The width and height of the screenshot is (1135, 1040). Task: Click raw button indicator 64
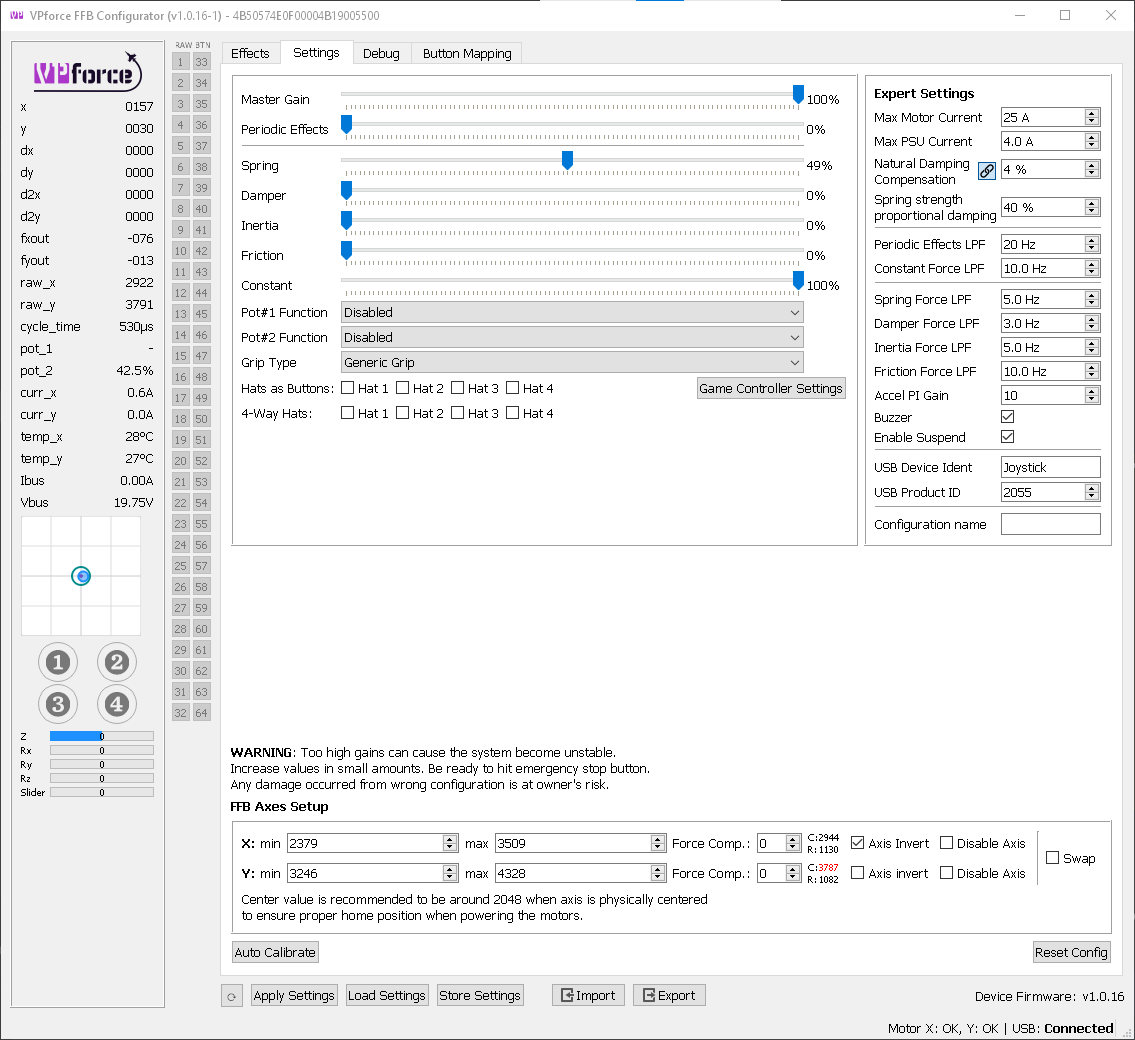[x=201, y=713]
